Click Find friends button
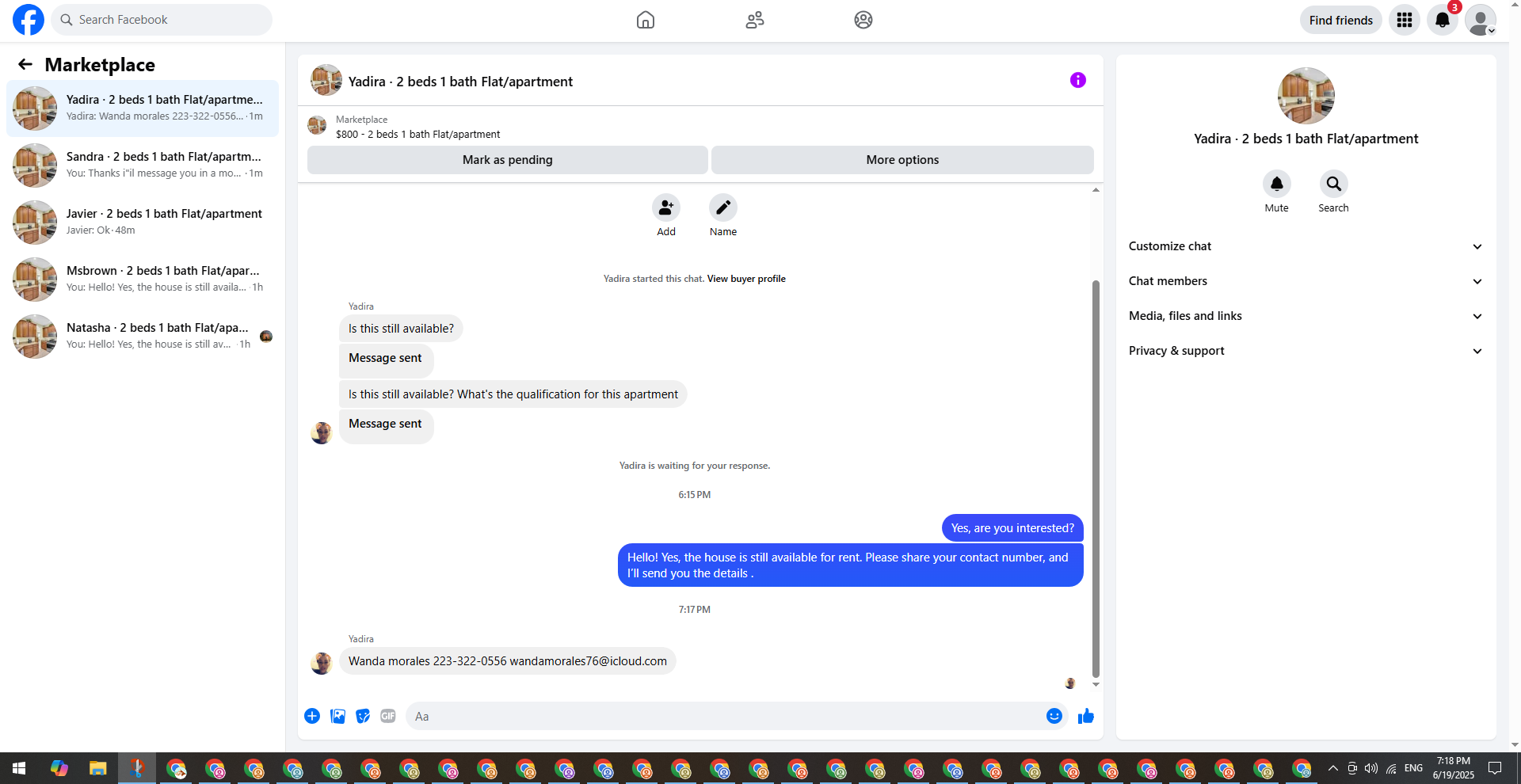 pyautogui.click(x=1340, y=20)
